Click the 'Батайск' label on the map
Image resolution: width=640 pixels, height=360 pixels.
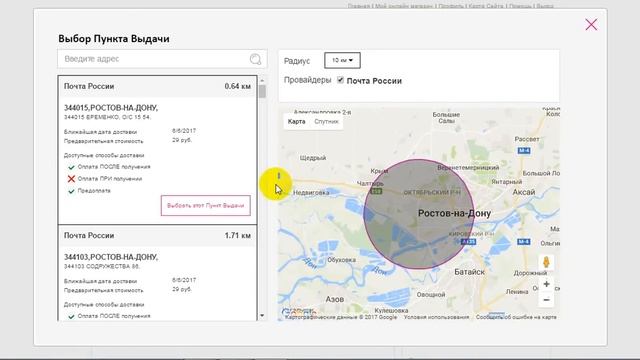coord(469,272)
